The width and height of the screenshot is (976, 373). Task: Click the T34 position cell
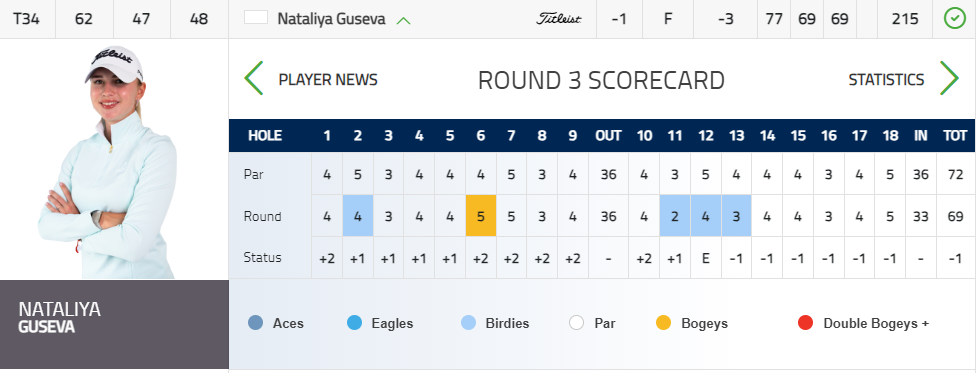pyautogui.click(x=27, y=19)
